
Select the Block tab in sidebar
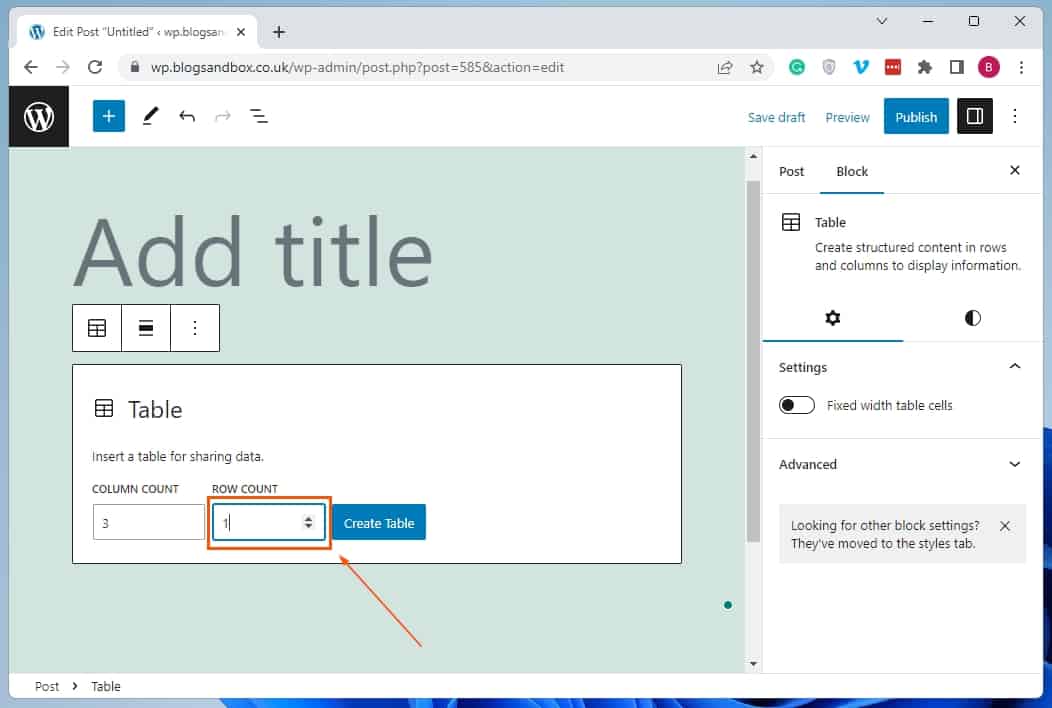click(851, 172)
